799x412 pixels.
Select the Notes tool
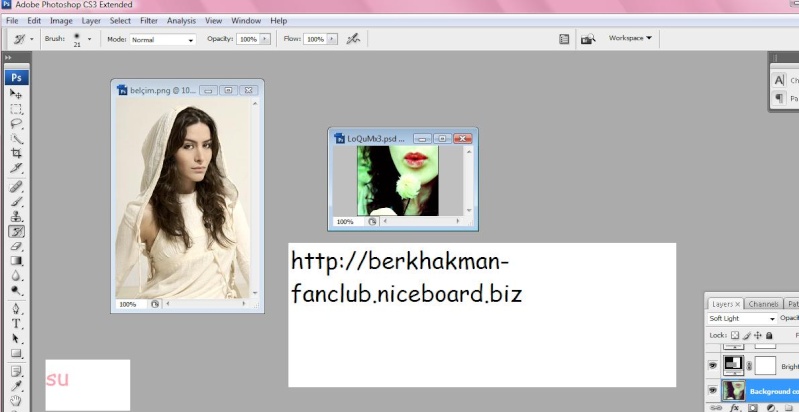(16, 371)
